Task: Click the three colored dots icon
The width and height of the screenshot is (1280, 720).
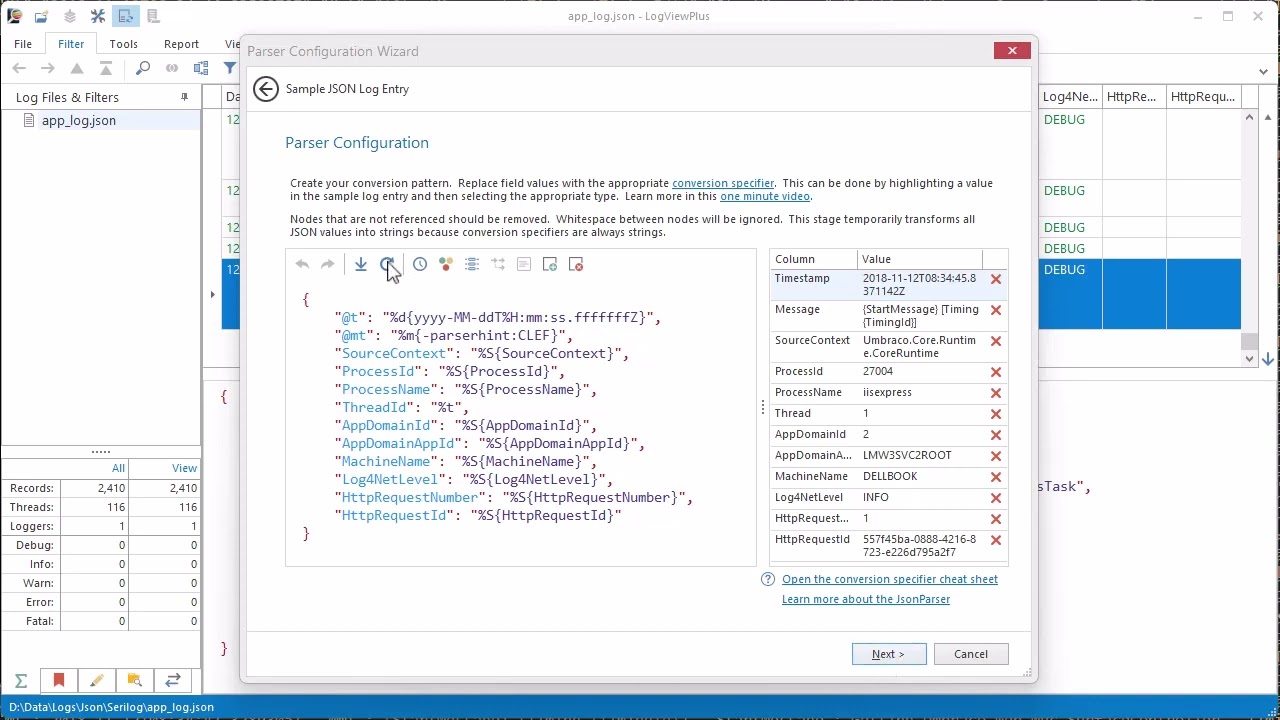Action: pyautogui.click(x=446, y=264)
